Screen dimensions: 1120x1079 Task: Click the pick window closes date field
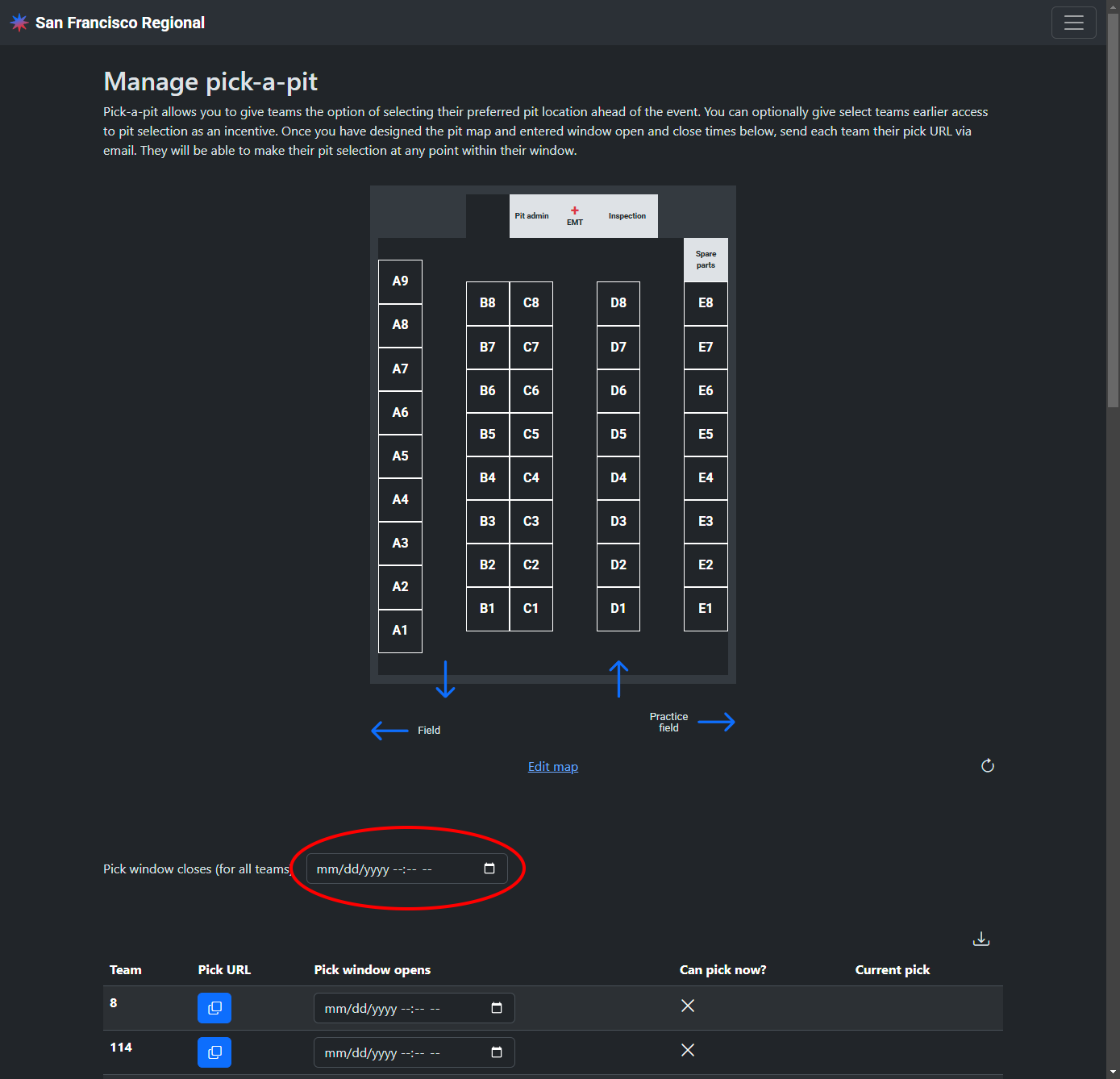[x=387, y=869]
